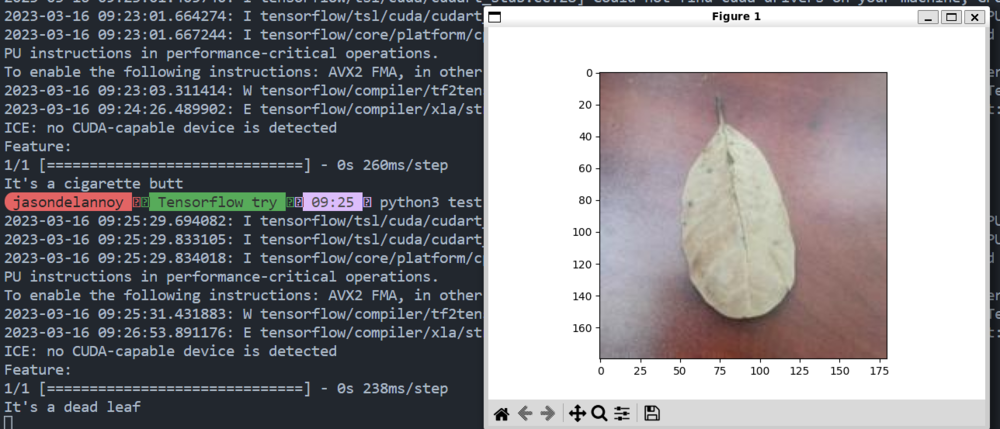Screen dimensions: 1000x429
Task: Click the terminal cursor on the last line
Action: [8, 423]
